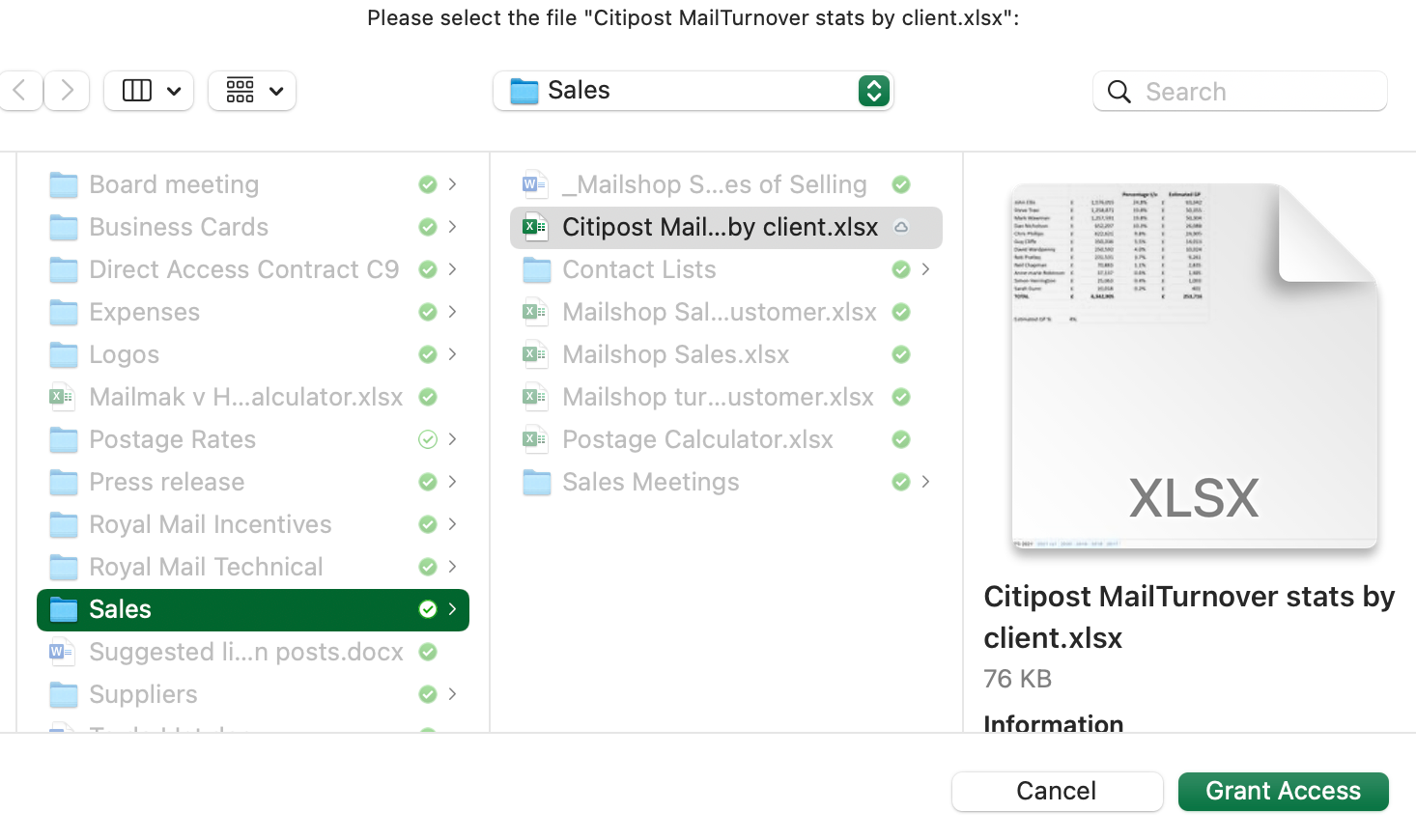The height and width of the screenshot is (840, 1416).
Task: Expand the Sales Meetings folder chevron
Action: click(925, 482)
